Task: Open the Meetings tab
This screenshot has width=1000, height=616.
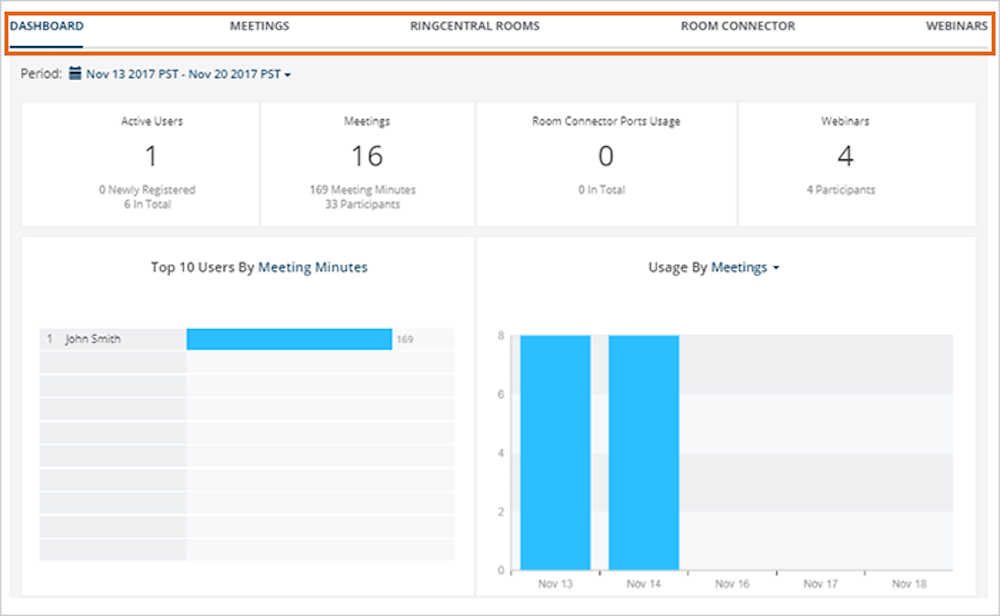Action: (x=259, y=26)
